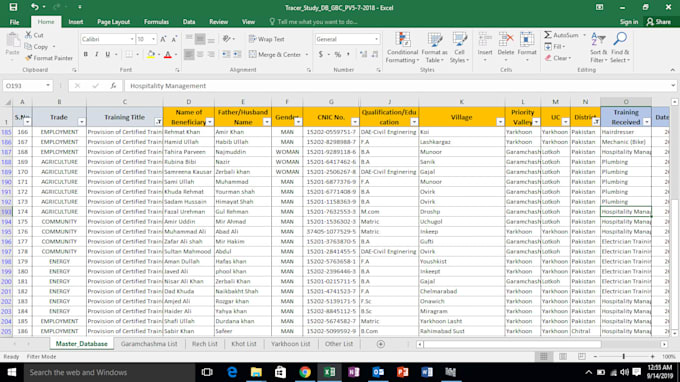Open the Village column filter
This screenshot has width=680, height=382.
point(500,122)
